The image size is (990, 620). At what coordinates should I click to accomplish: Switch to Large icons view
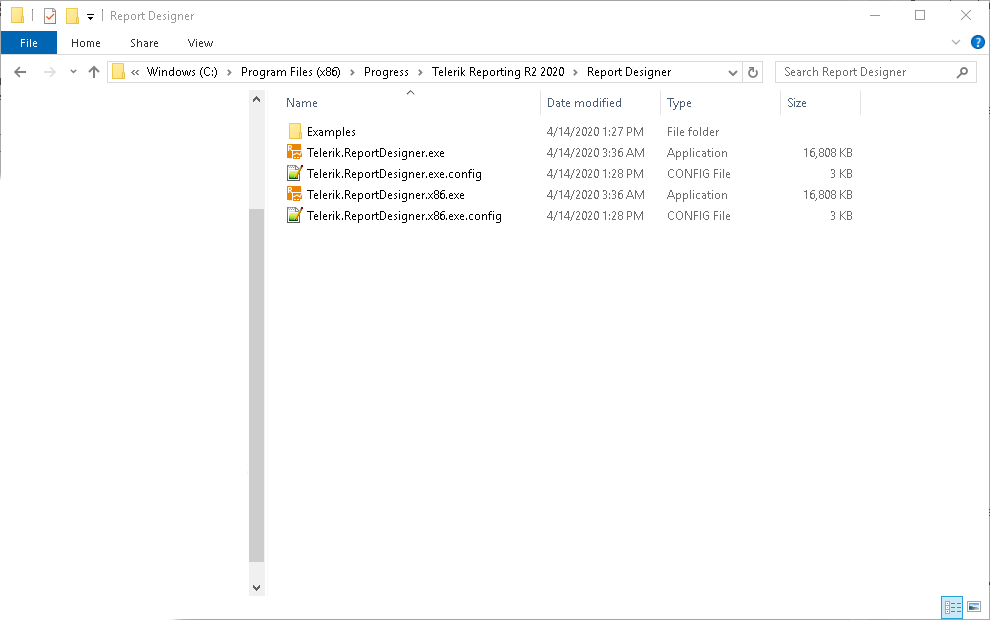[974, 607]
